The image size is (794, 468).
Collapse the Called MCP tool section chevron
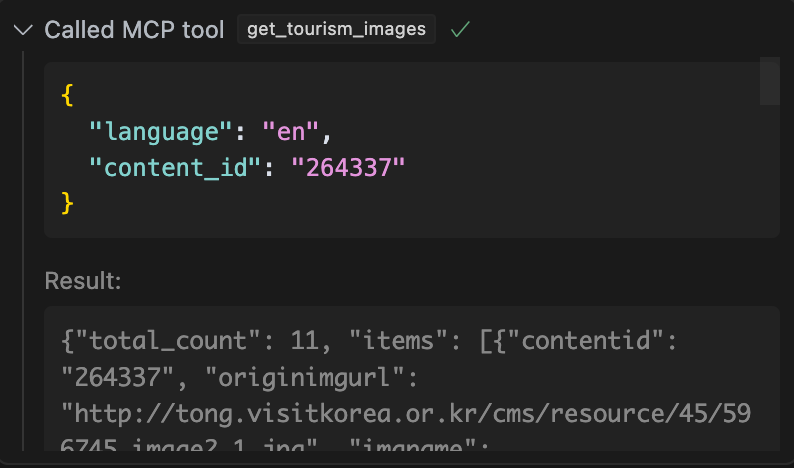tap(23, 30)
